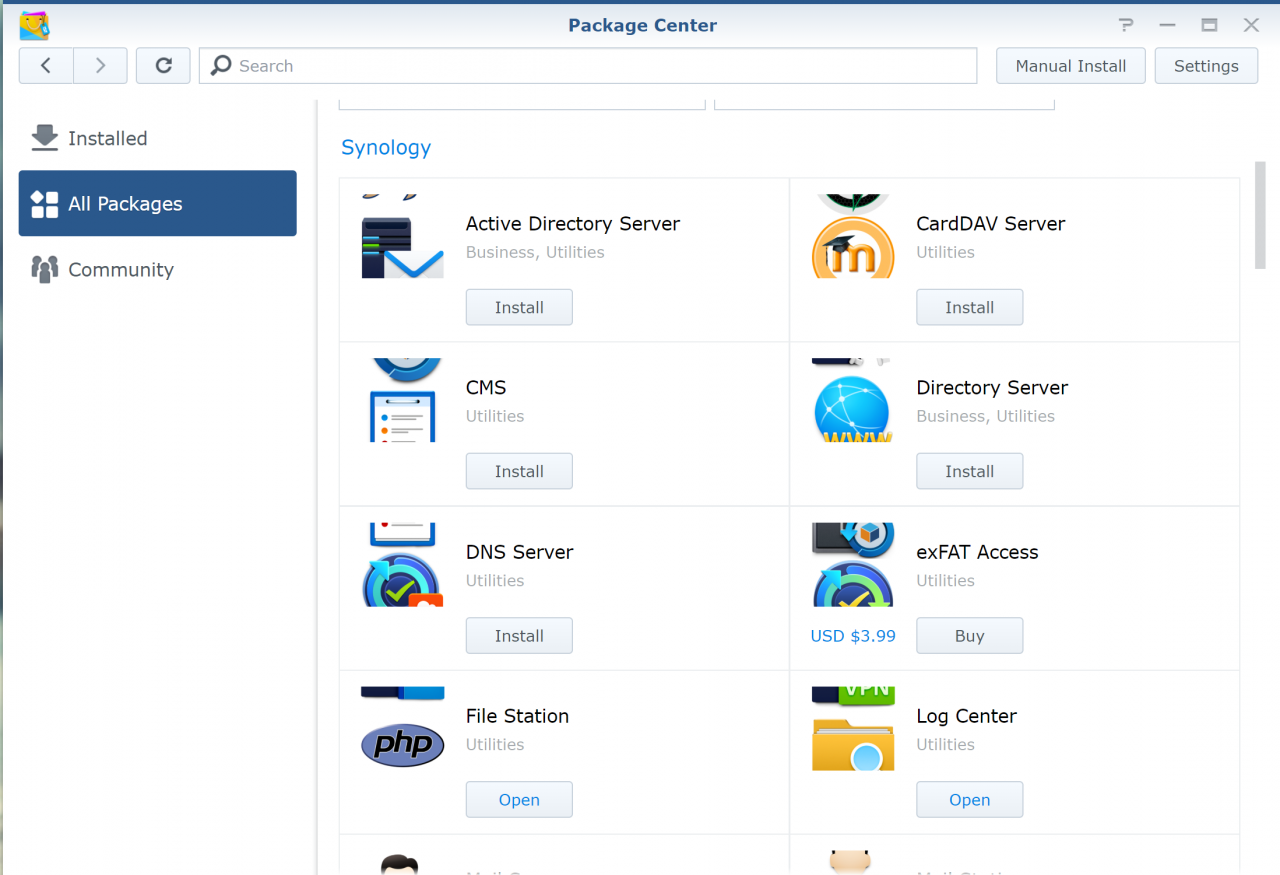This screenshot has width=1280, height=875.
Task: Click the USD $3.99 price link
Action: point(852,635)
